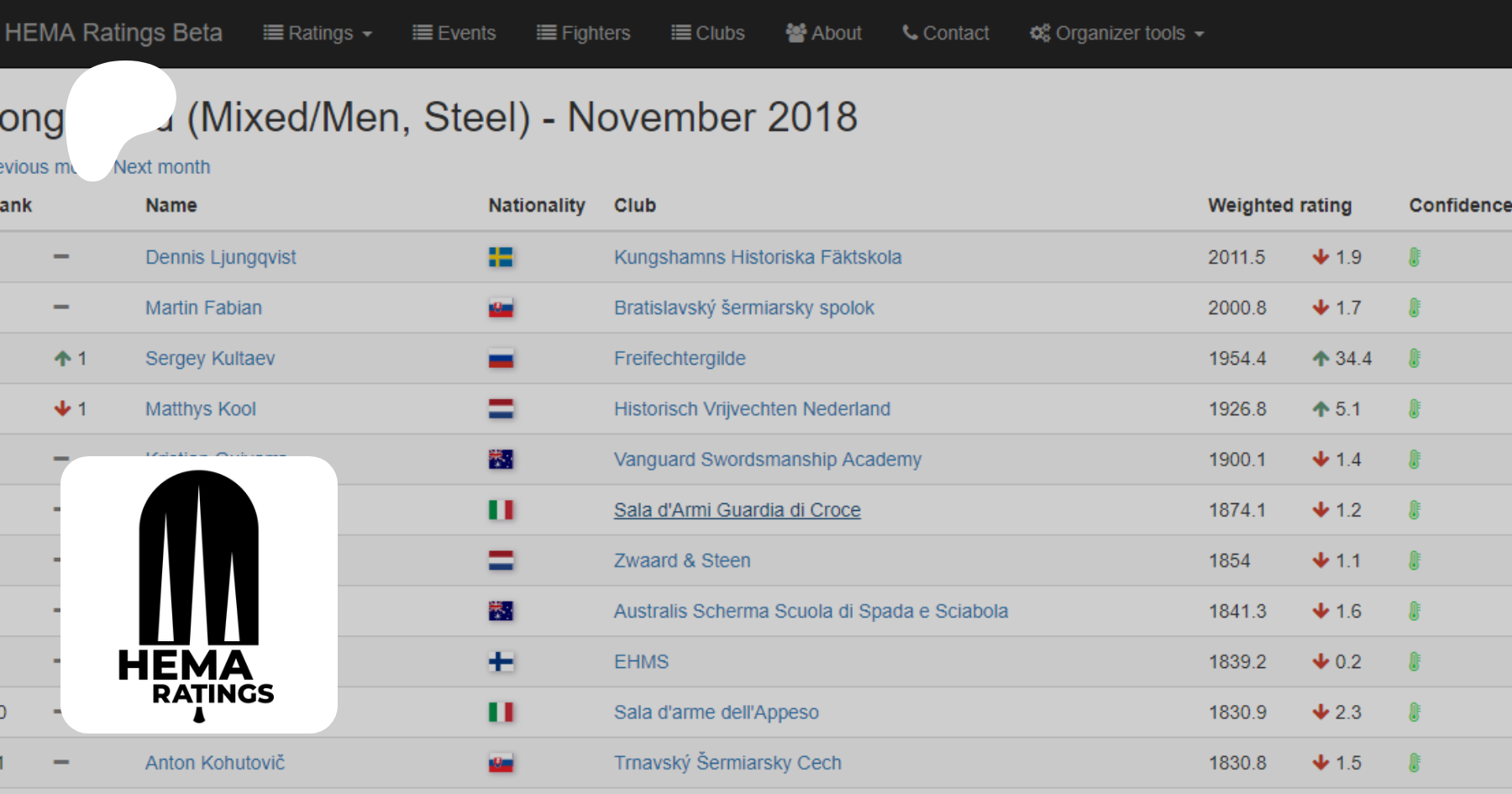Screen dimensions: 1512x794
Task: Expand the Ratings dropdown menu
Action: [x=318, y=34]
